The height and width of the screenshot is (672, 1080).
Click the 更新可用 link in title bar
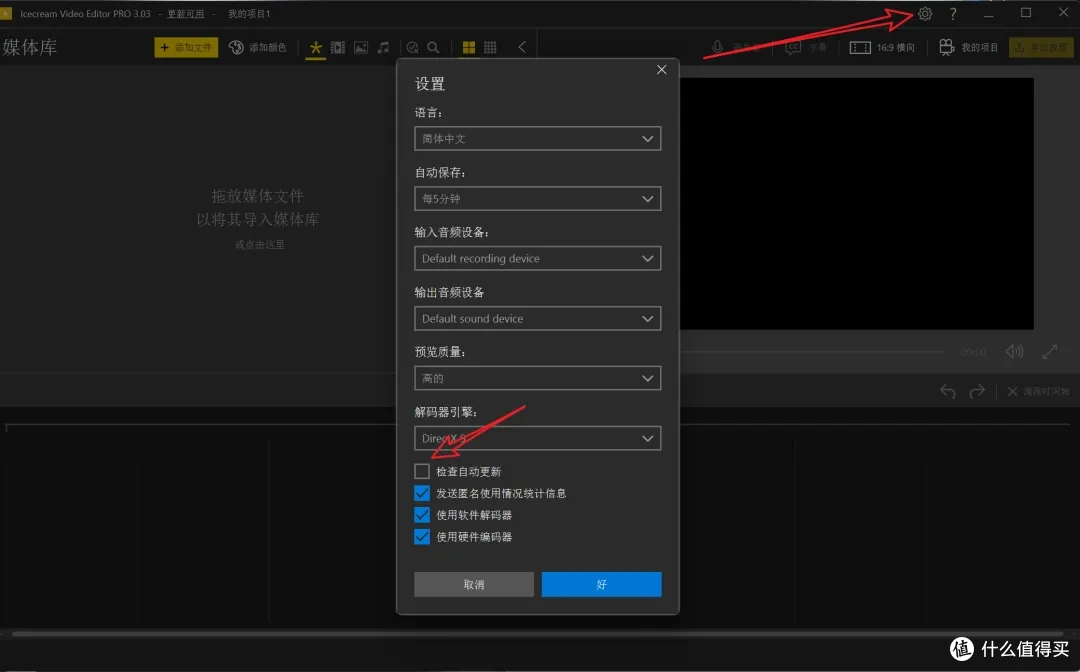(186, 14)
